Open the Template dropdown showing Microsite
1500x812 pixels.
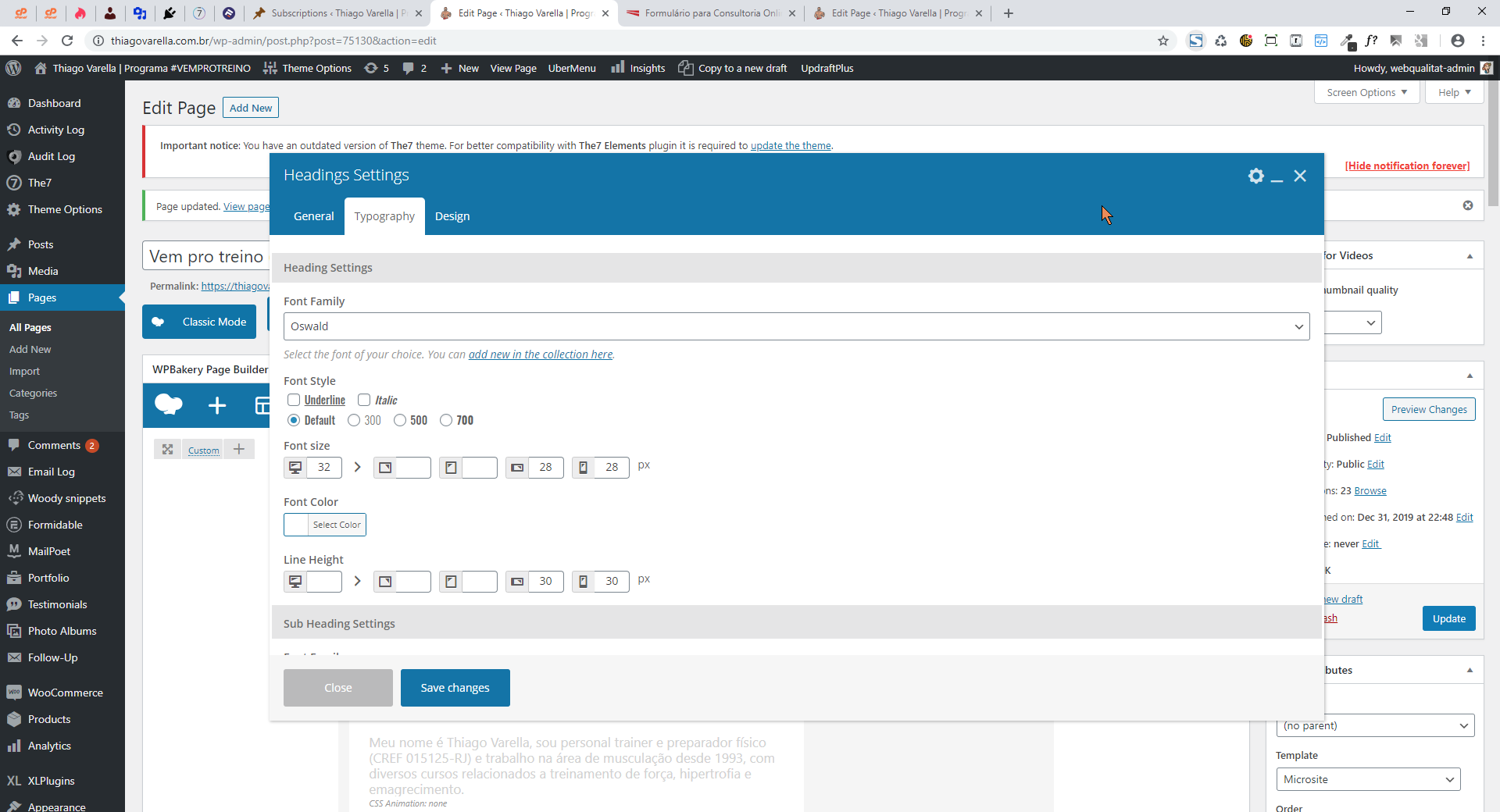1368,779
